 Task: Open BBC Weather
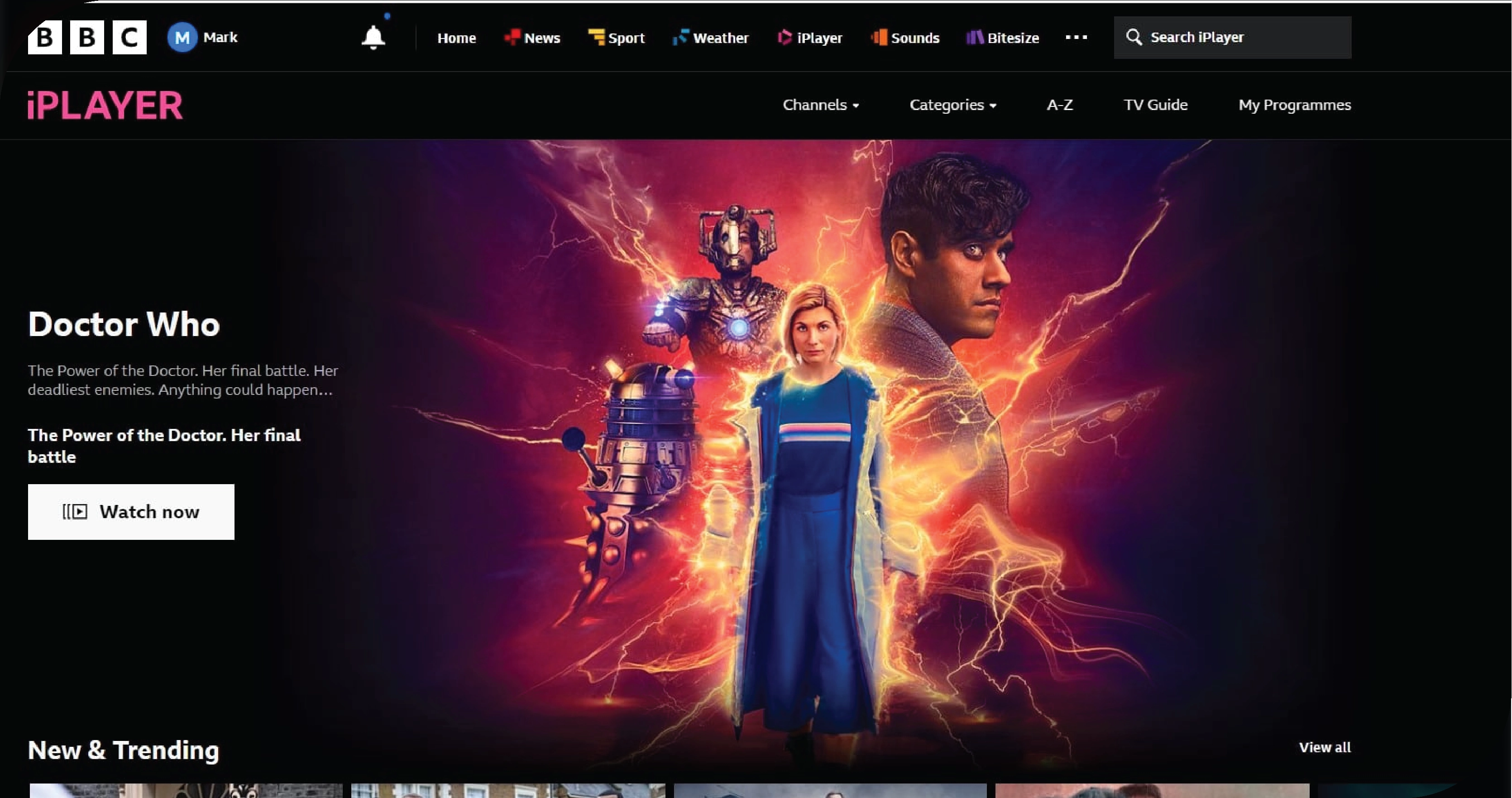[x=710, y=38]
